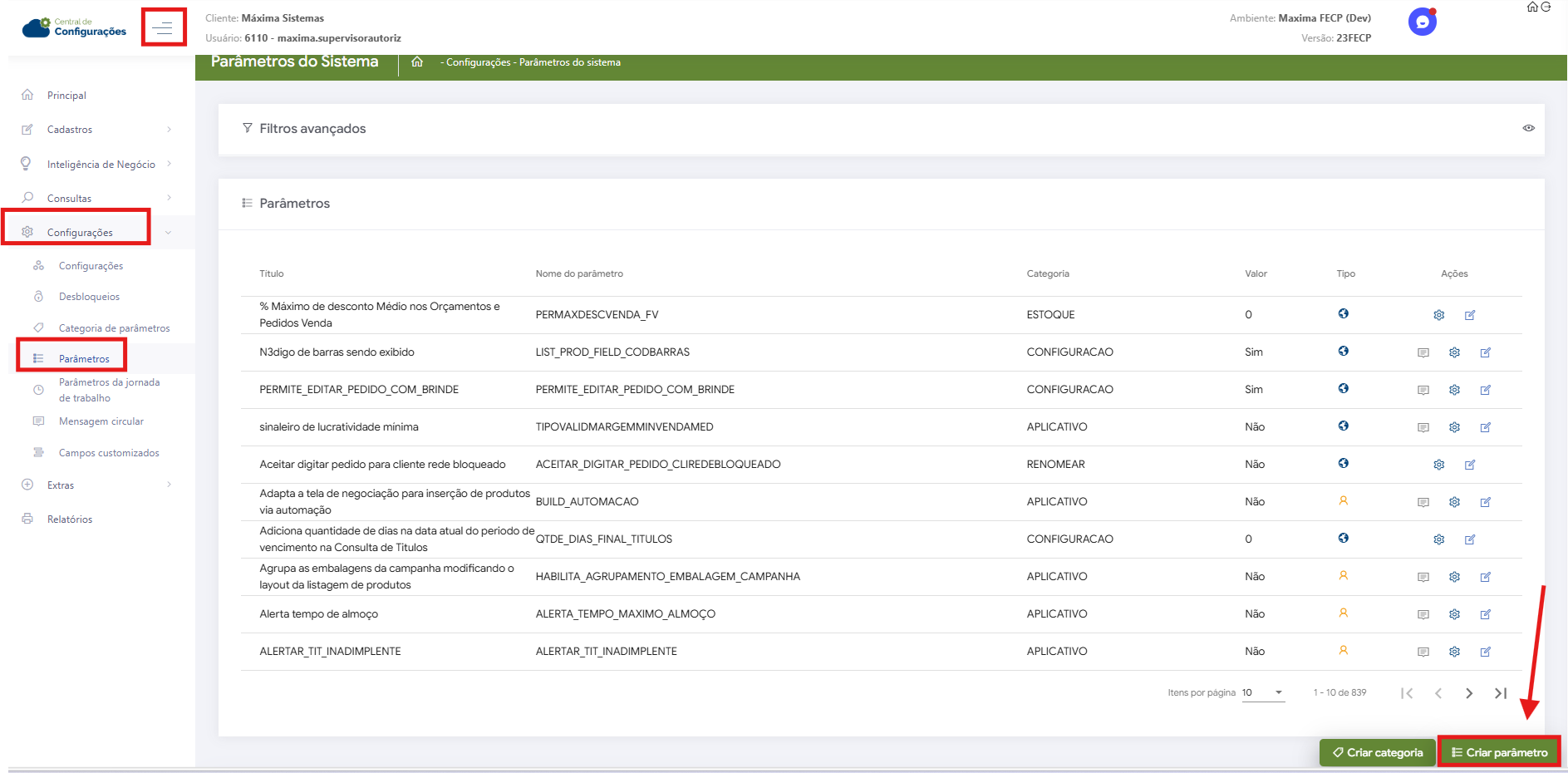Toggle the hamburger sidebar menu

point(163,28)
